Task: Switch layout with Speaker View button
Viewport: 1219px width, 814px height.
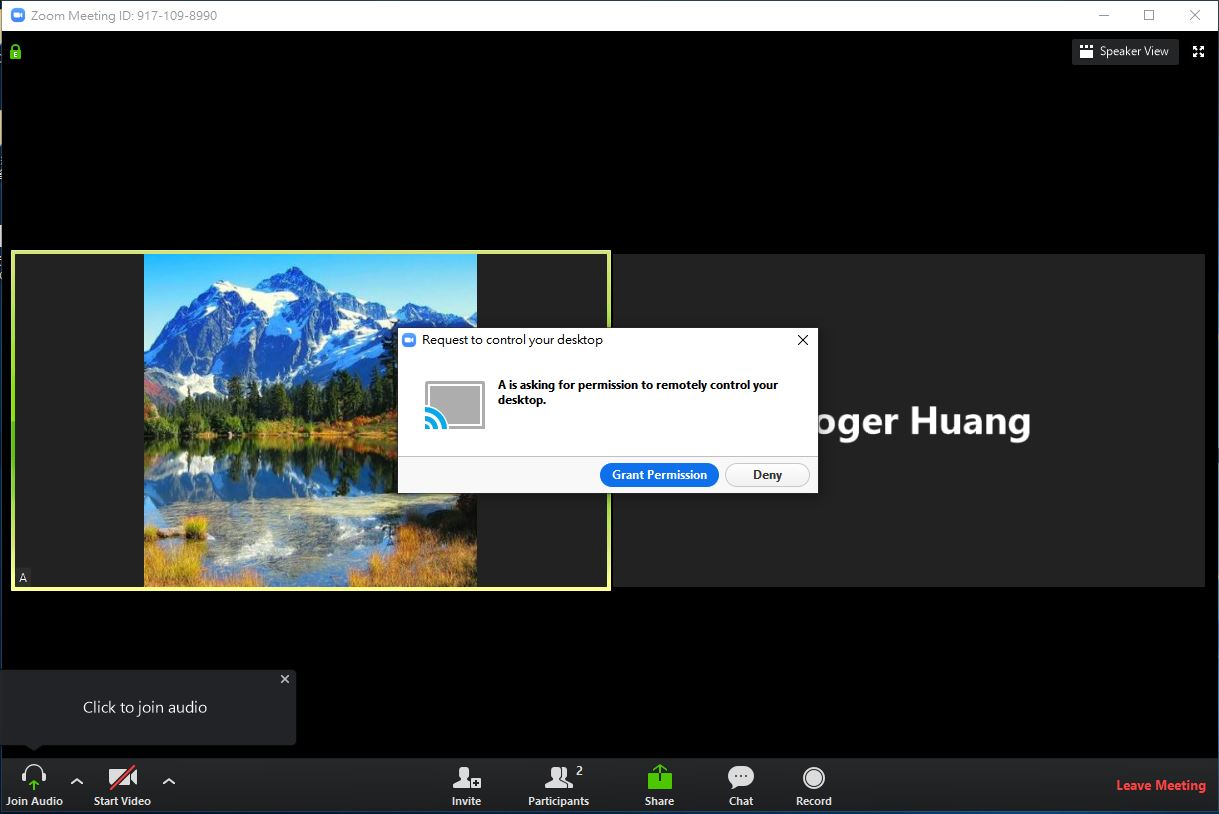Action: point(1125,51)
